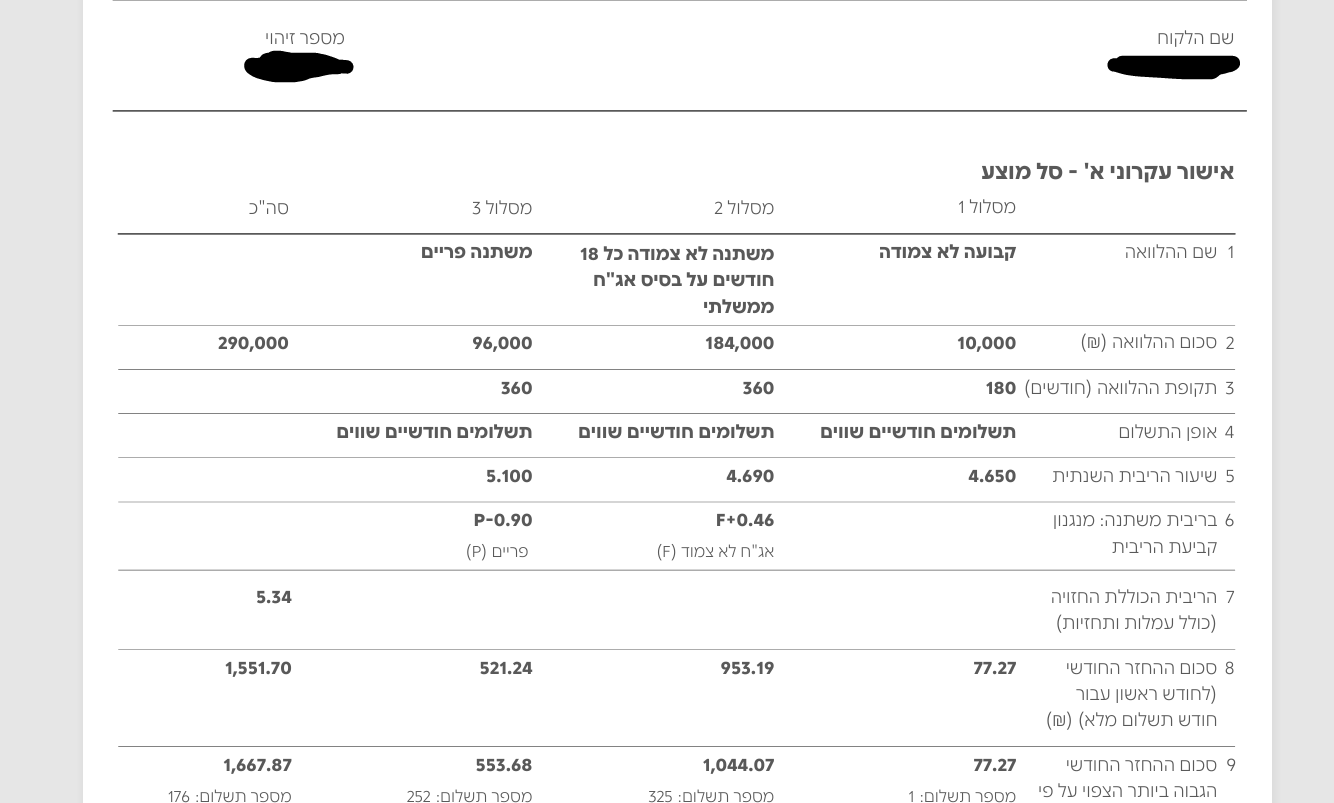Click the 1,551.70 total monthly repayment
Screen dimensions: 1334x803
[x=258, y=668]
